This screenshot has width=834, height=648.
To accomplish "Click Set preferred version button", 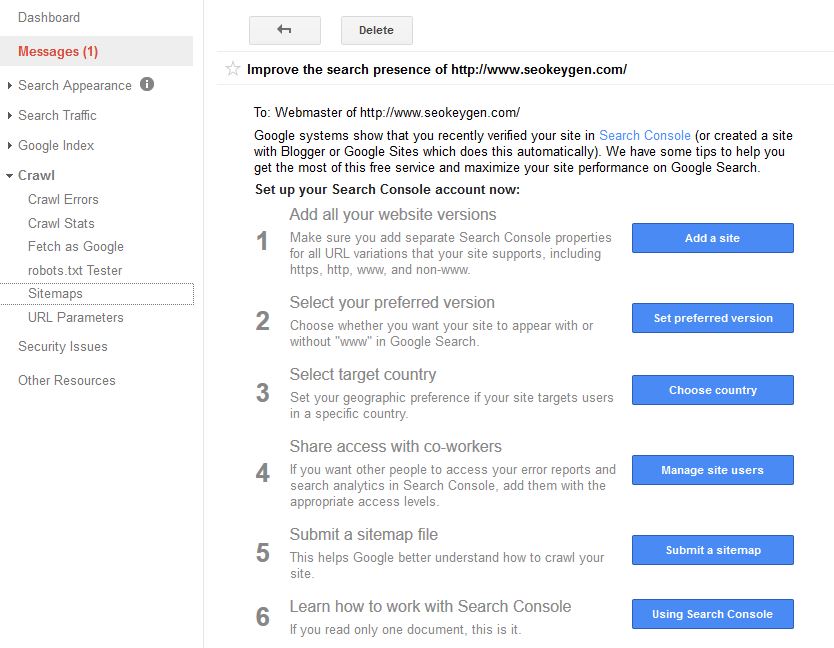I will click(713, 318).
